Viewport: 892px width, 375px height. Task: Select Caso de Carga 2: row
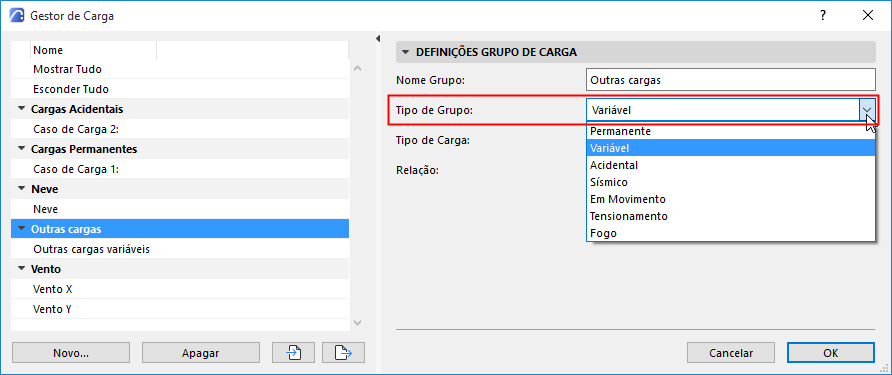180,129
